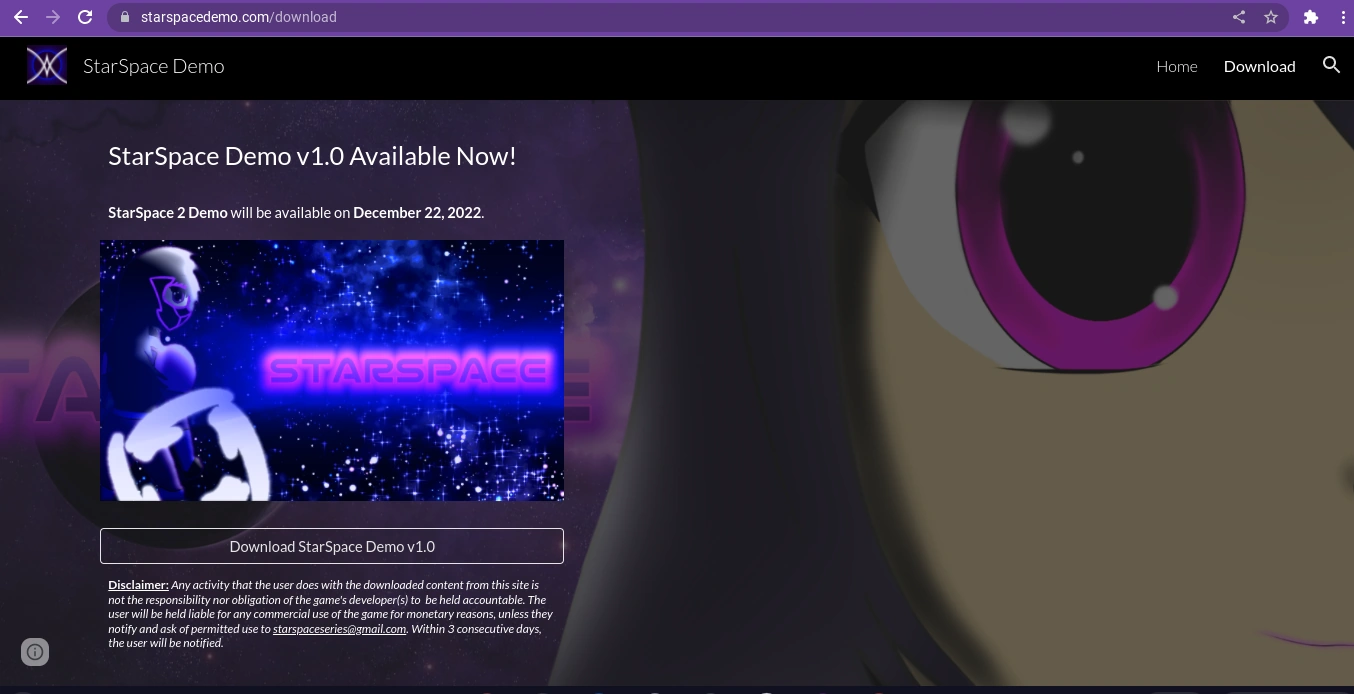Viewport: 1354px width, 694px height.
Task: Click the StarSpace Demo site title
Action: 154,66
